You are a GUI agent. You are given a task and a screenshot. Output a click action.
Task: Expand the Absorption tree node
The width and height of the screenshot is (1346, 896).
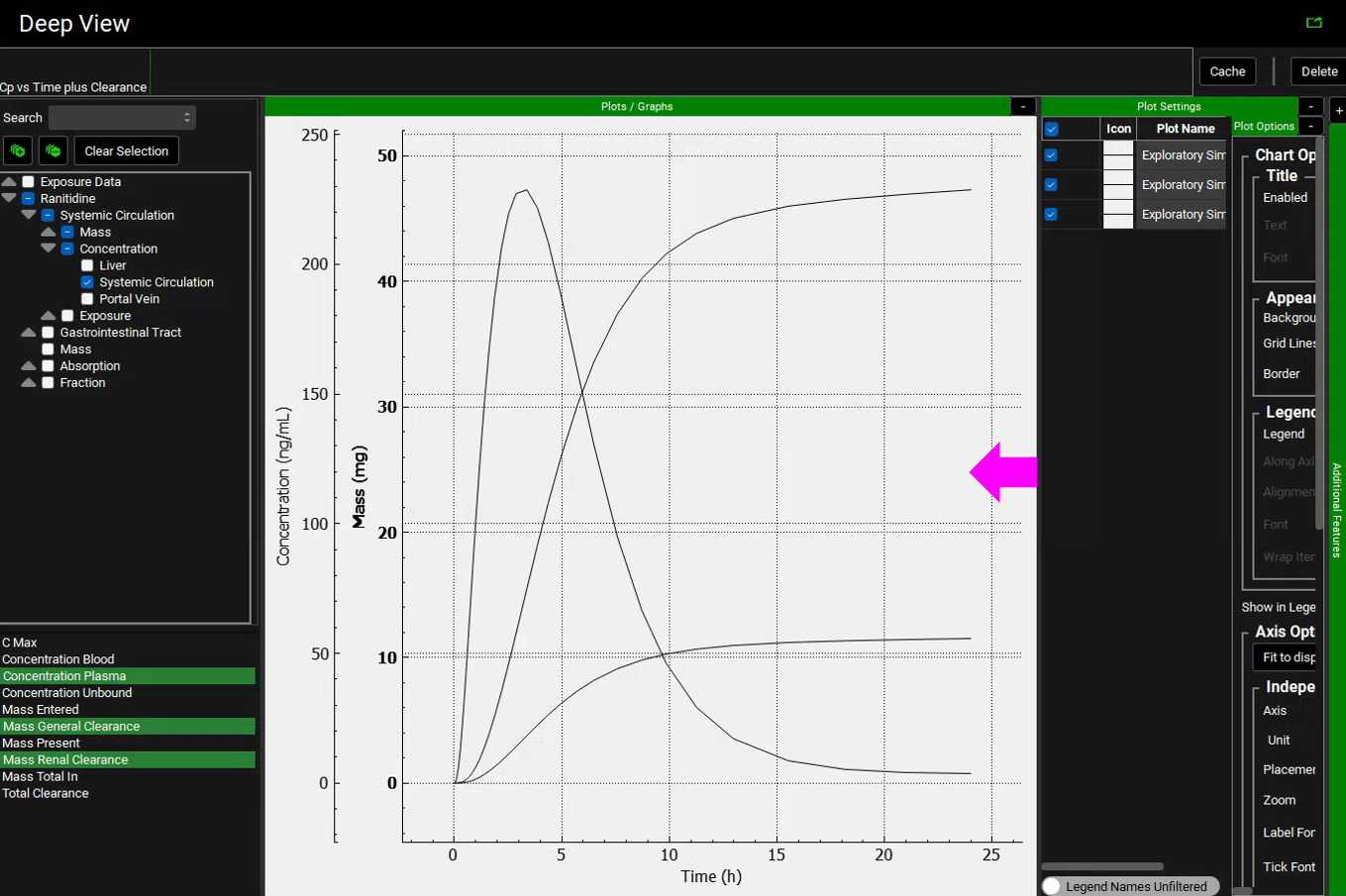(x=28, y=366)
